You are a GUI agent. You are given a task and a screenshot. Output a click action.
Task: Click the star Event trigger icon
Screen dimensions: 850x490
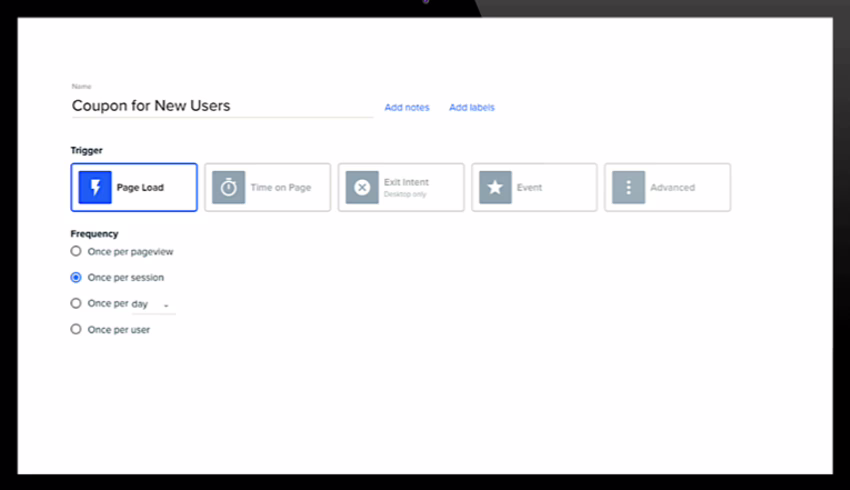point(495,187)
